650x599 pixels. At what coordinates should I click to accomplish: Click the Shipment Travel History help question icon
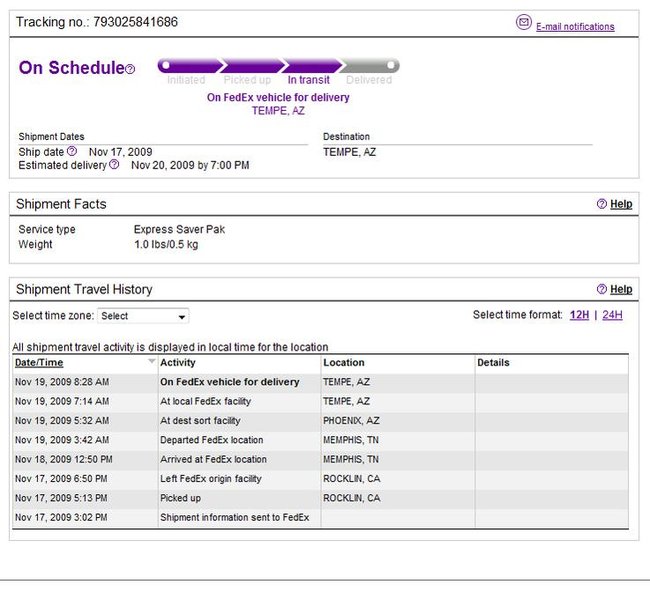click(601, 289)
